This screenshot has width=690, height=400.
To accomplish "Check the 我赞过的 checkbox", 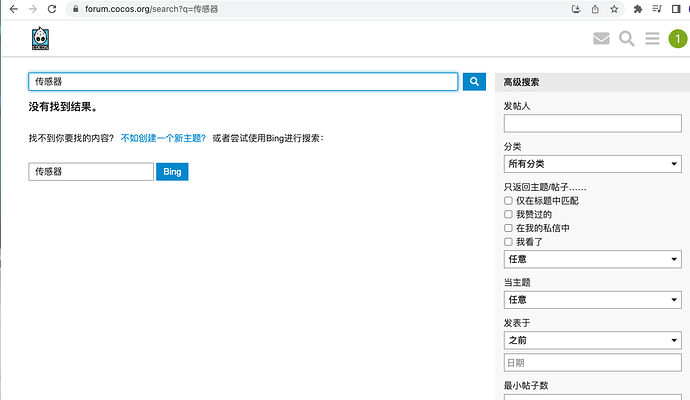I will tap(508, 214).
